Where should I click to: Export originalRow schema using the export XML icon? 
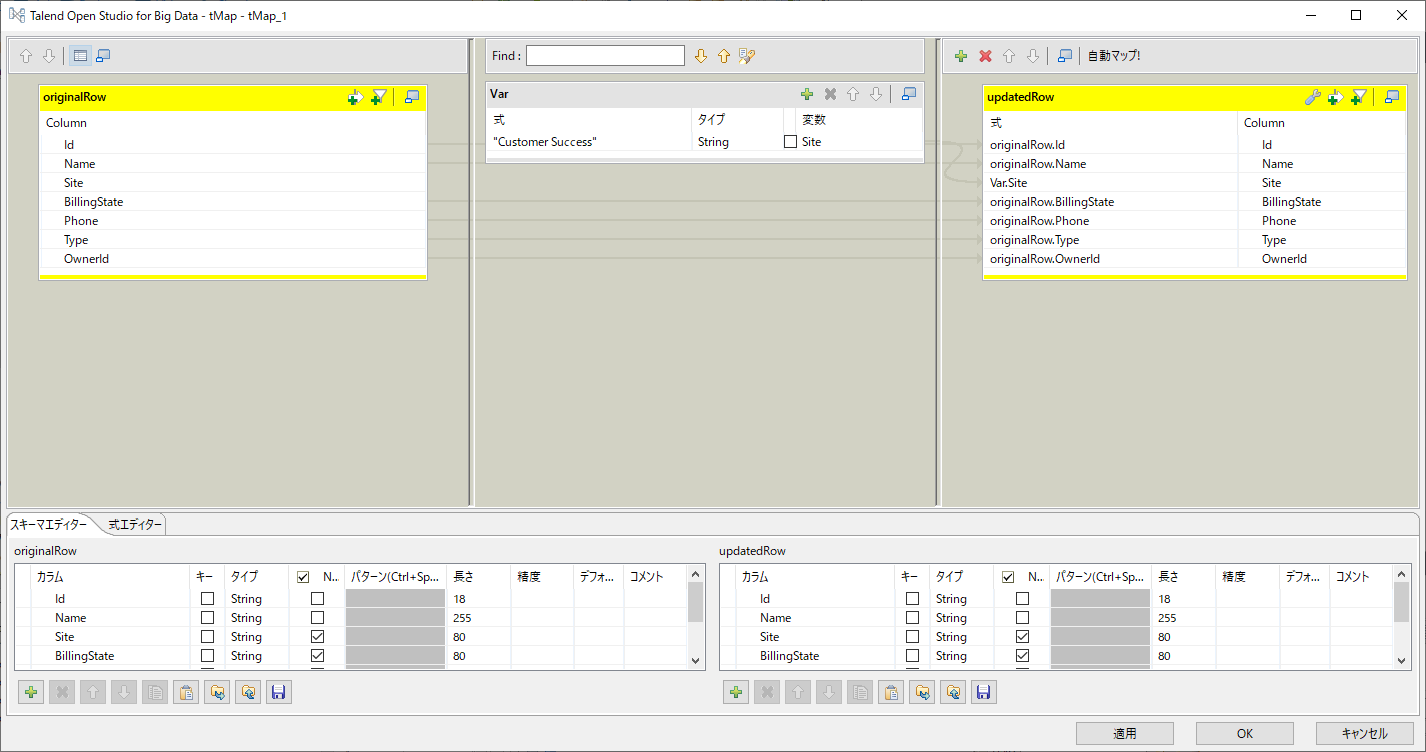tap(247, 691)
